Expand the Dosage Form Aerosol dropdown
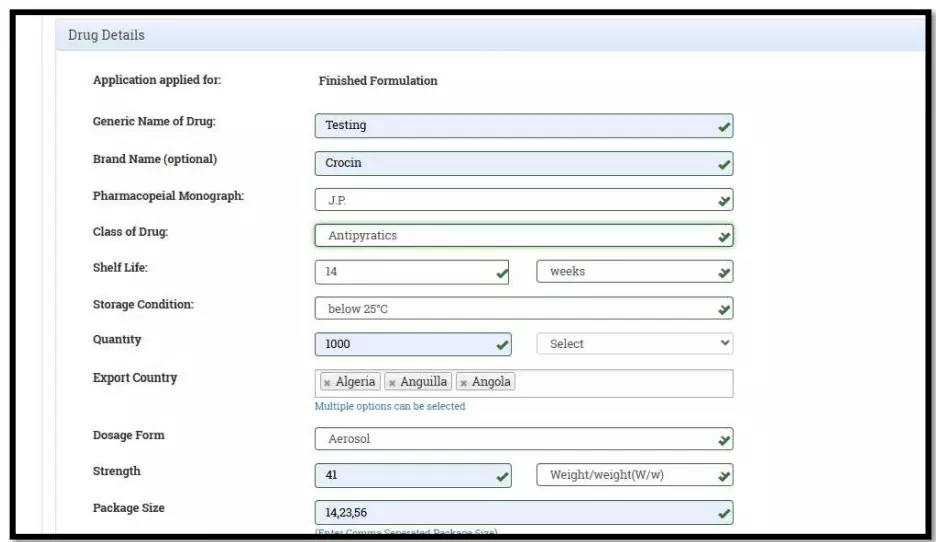Image resolution: width=936 pixels, height=542 pixels. tap(523, 439)
